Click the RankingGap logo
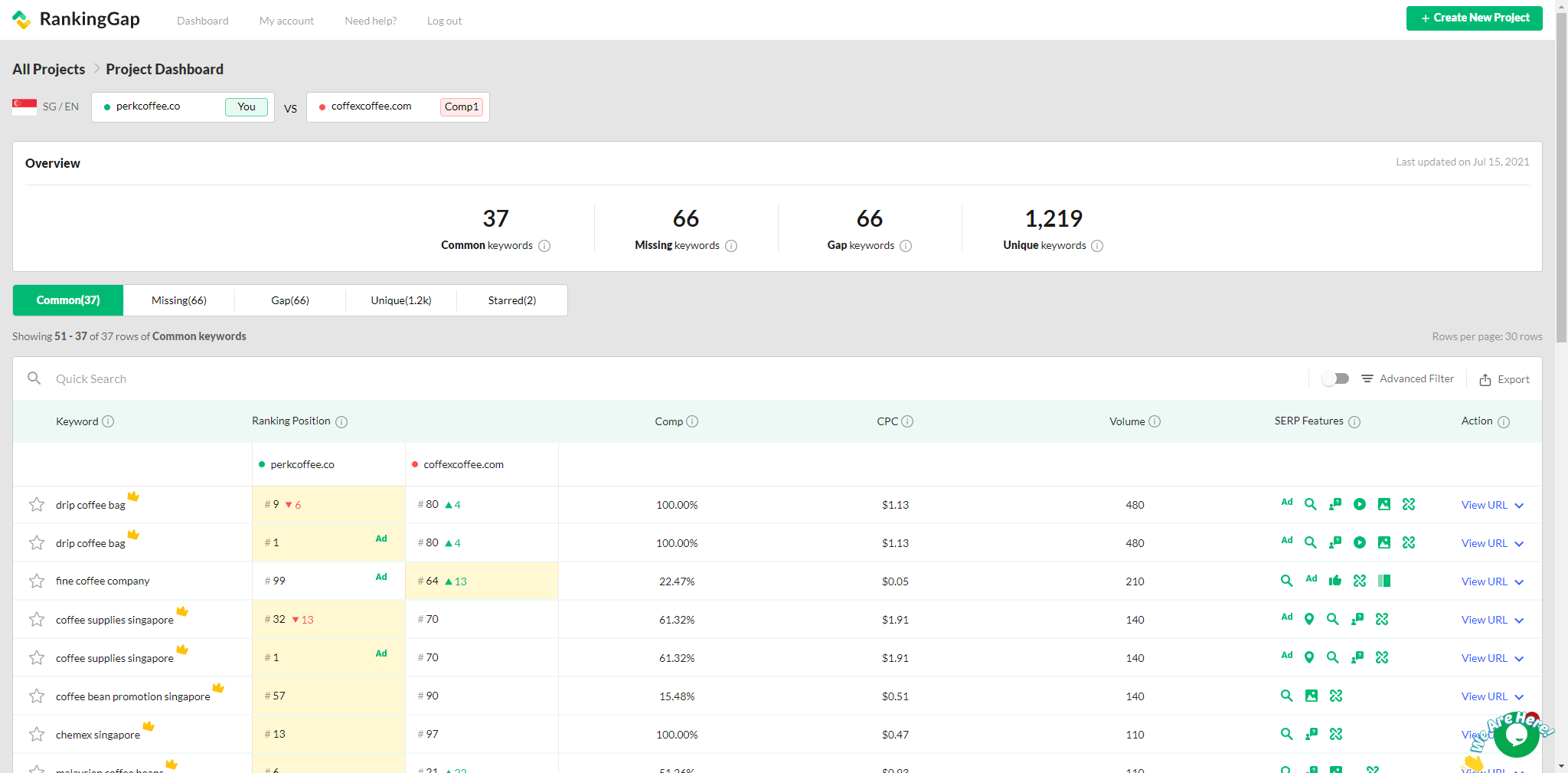The width and height of the screenshot is (1568, 773). (x=76, y=19)
